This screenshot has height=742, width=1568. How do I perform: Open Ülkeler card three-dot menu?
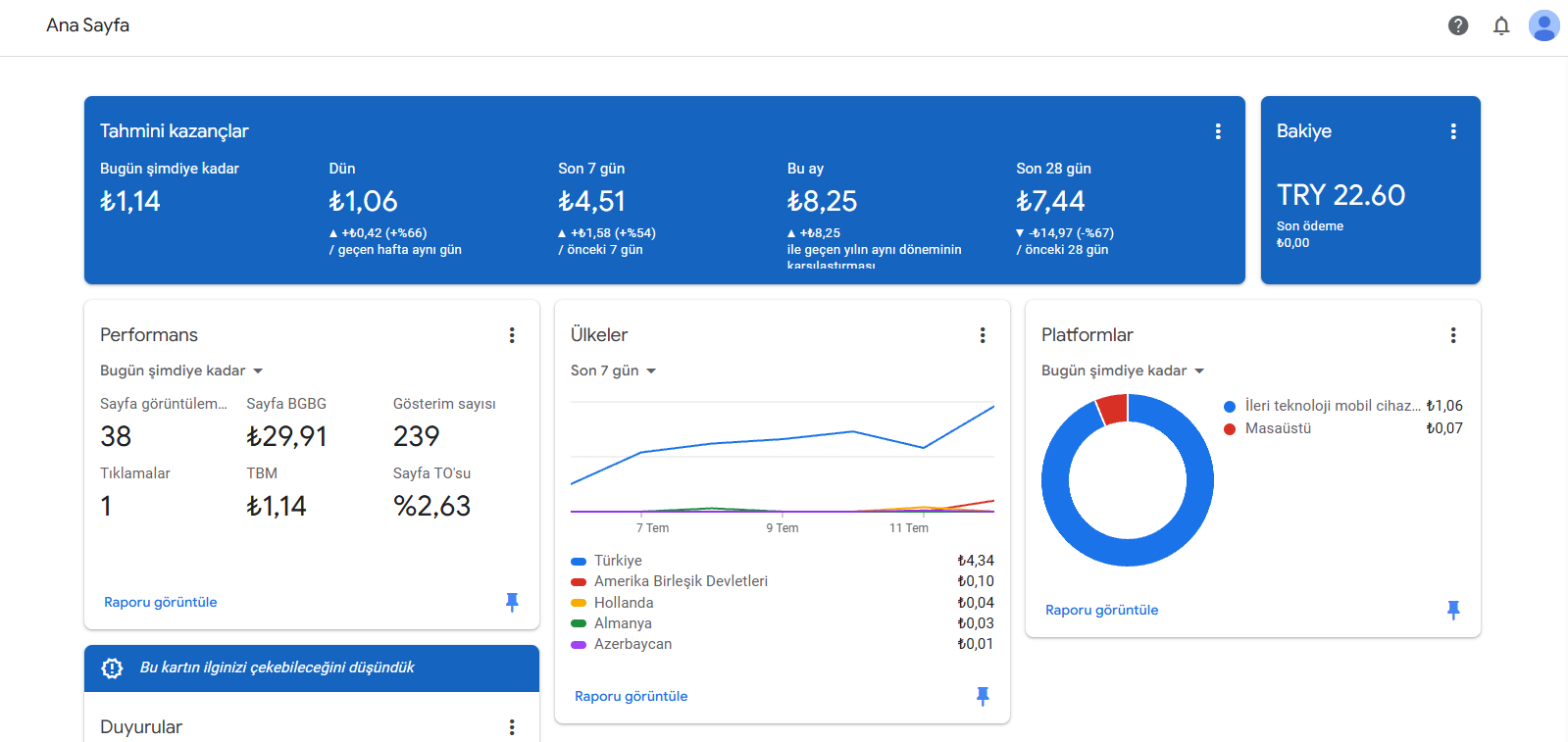pos(983,335)
